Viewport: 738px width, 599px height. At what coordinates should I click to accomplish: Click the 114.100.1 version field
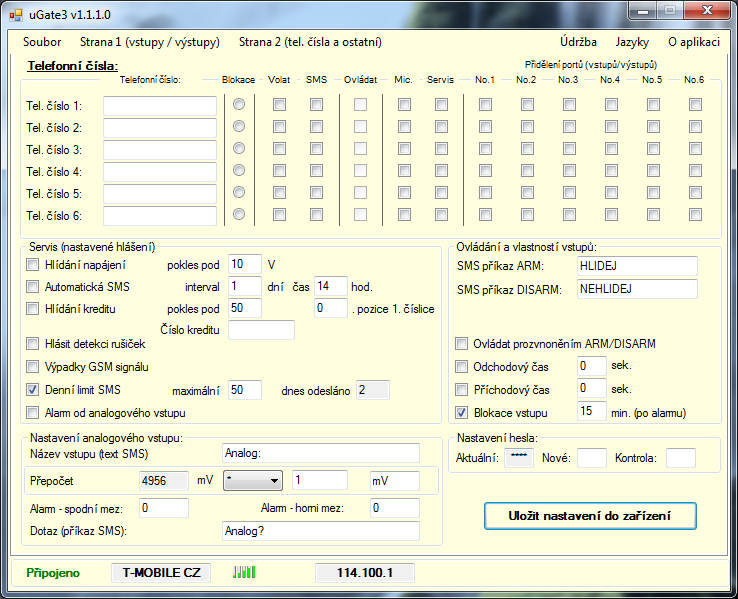tap(365, 573)
